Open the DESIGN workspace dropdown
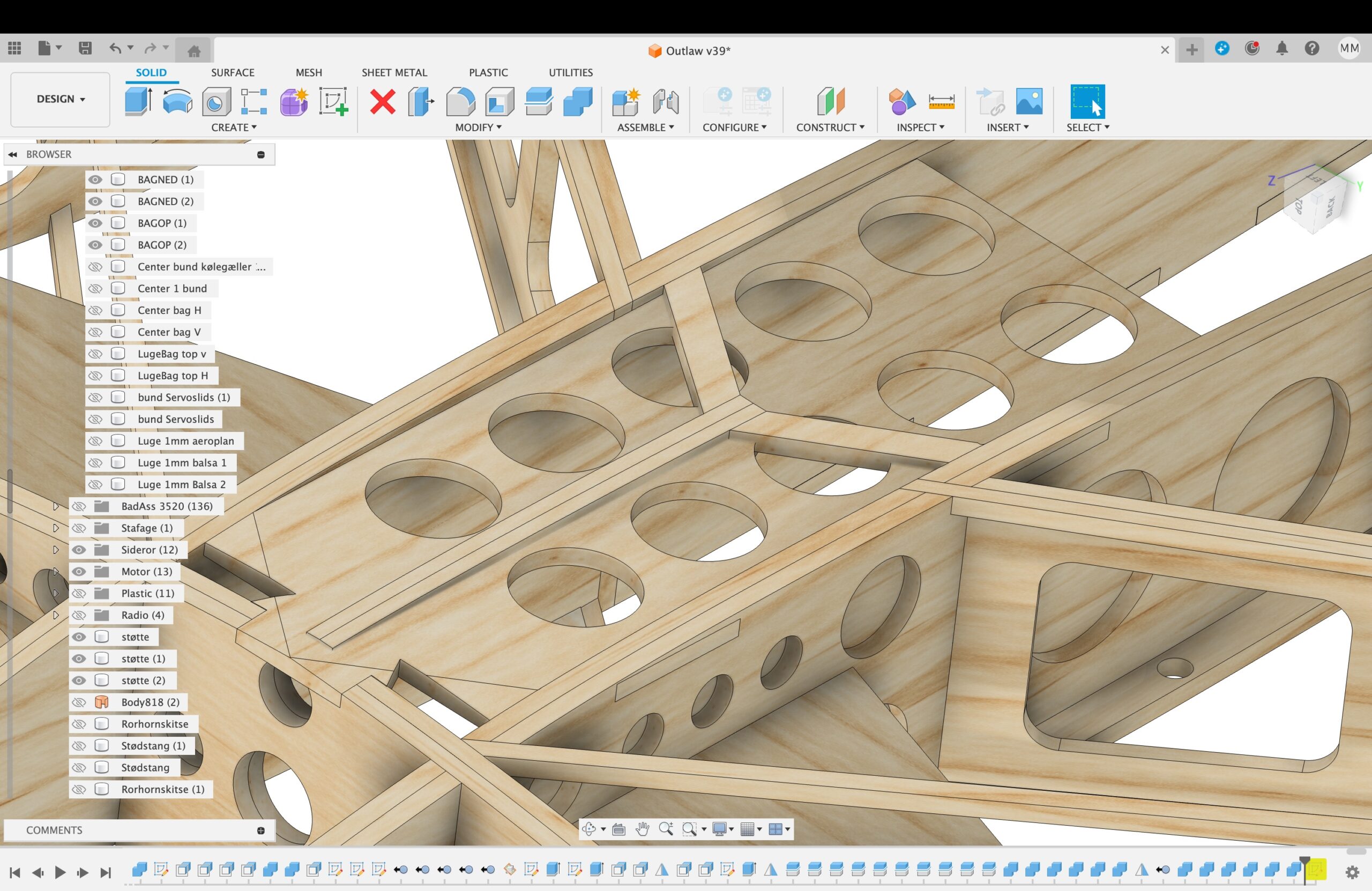The width and height of the screenshot is (1372, 891). click(61, 99)
